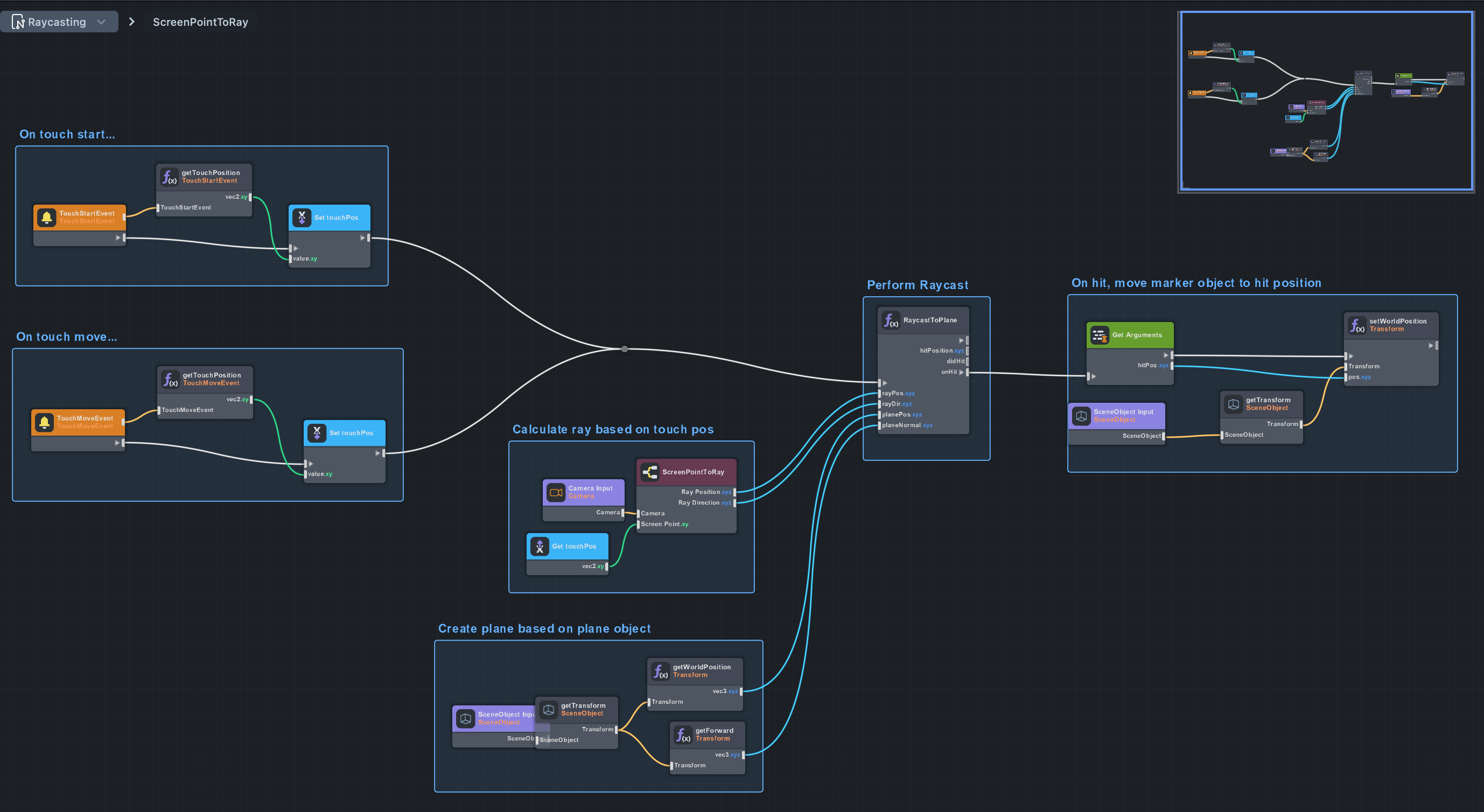Screen dimensions: 1484x812
Task: Click the TouchStartEvent bell icon
Action: tap(47, 217)
